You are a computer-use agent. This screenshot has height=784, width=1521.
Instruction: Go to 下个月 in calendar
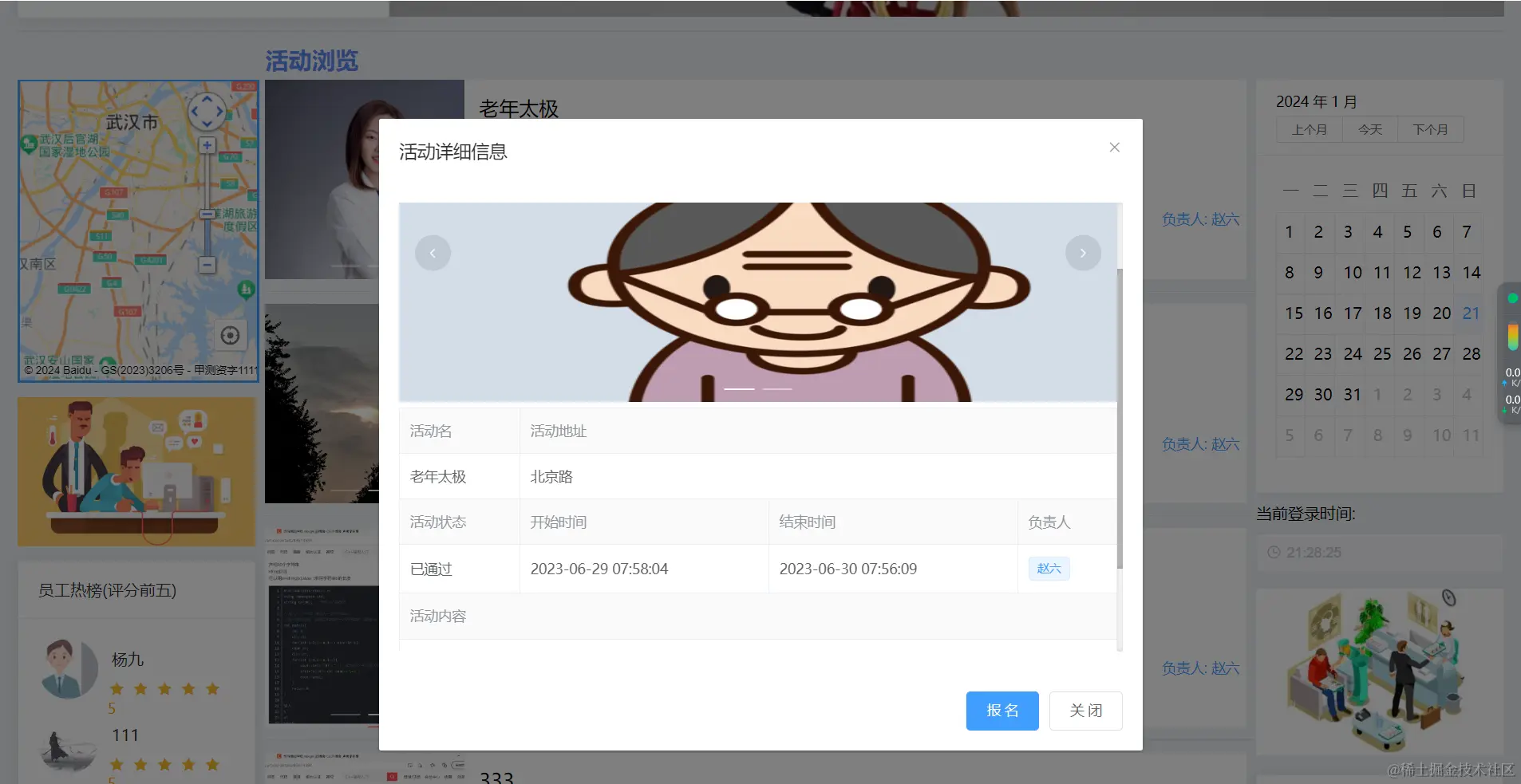1430,129
